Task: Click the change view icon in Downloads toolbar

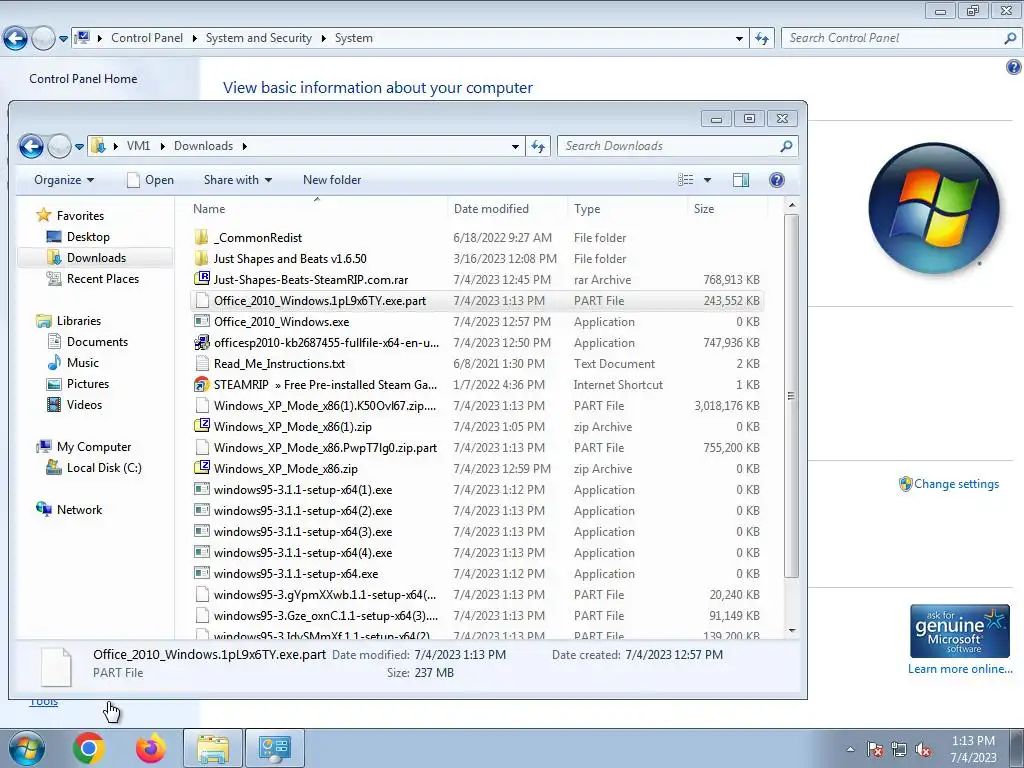Action: pyautogui.click(x=686, y=180)
